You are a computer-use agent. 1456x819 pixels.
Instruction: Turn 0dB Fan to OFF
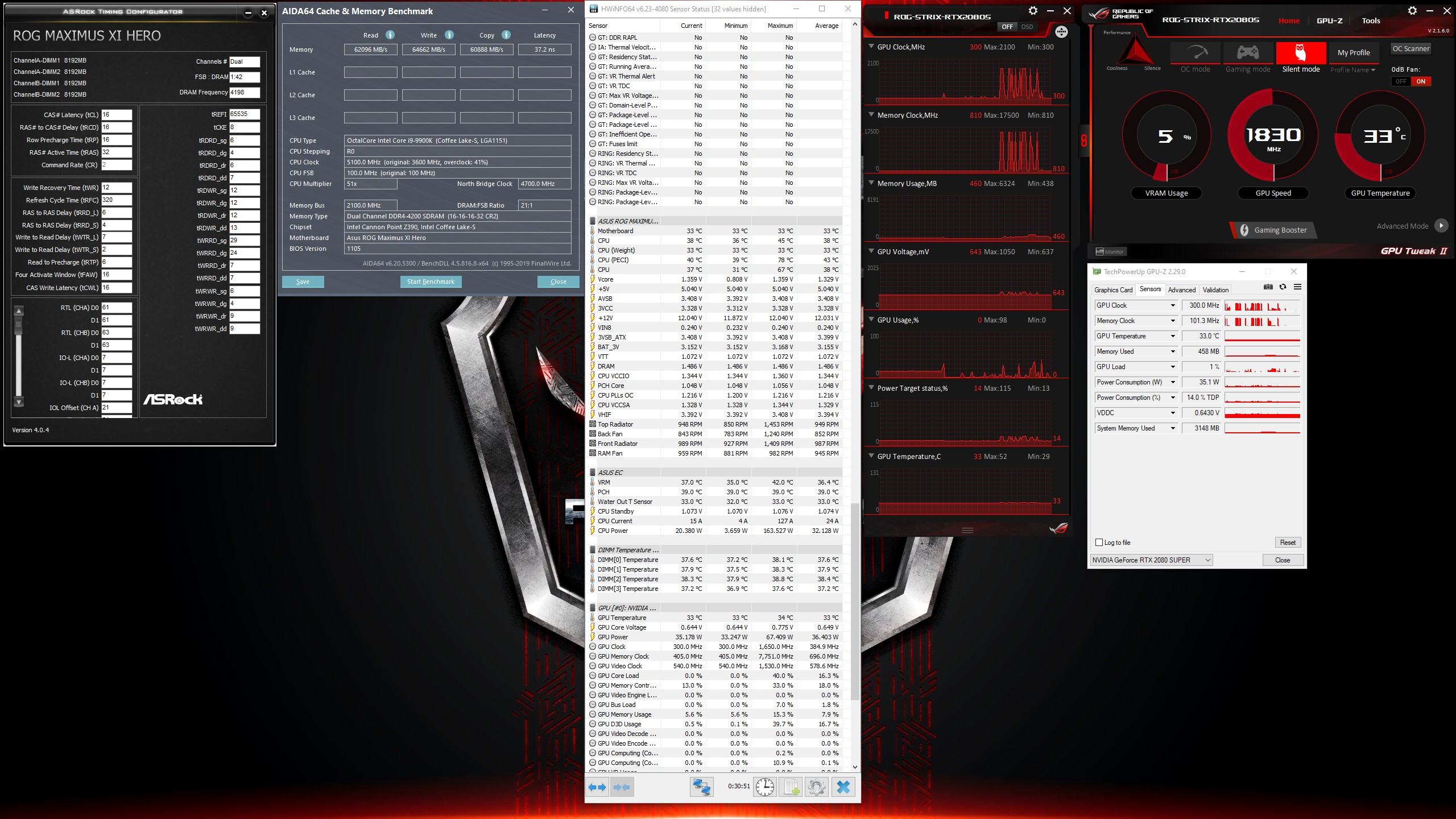coord(1401,81)
